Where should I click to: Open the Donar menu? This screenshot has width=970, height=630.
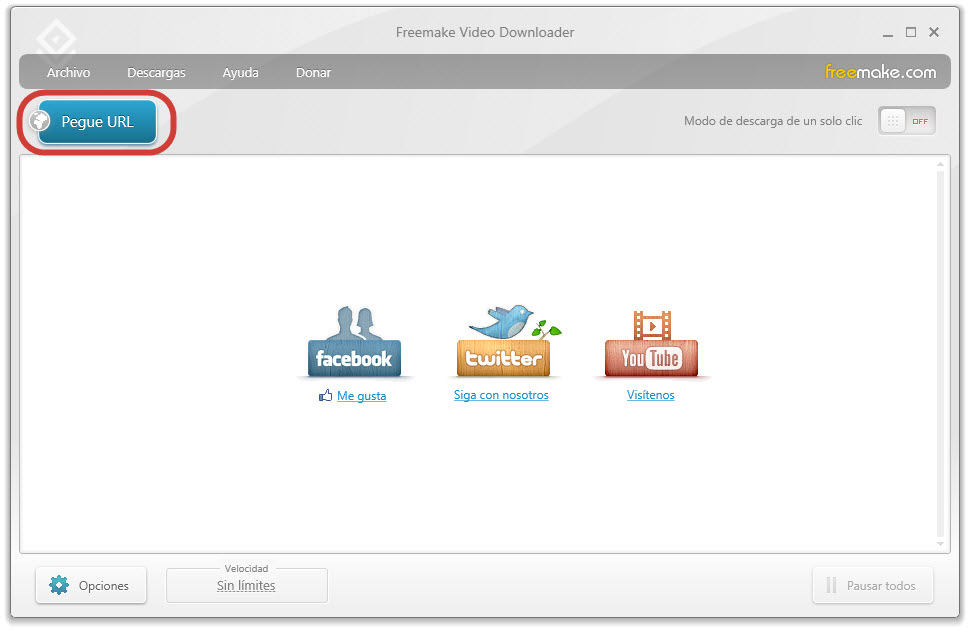pos(313,72)
